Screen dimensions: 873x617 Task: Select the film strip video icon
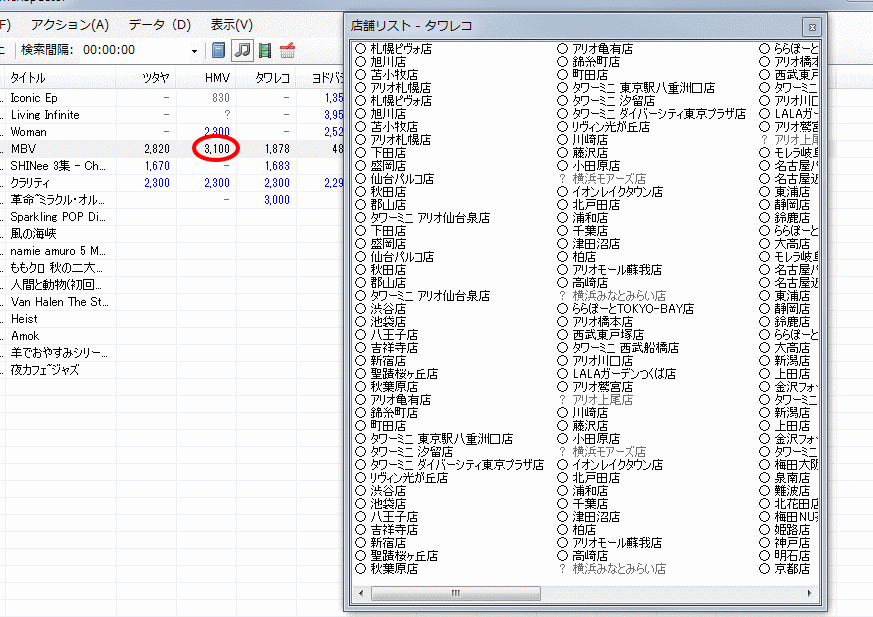265,50
